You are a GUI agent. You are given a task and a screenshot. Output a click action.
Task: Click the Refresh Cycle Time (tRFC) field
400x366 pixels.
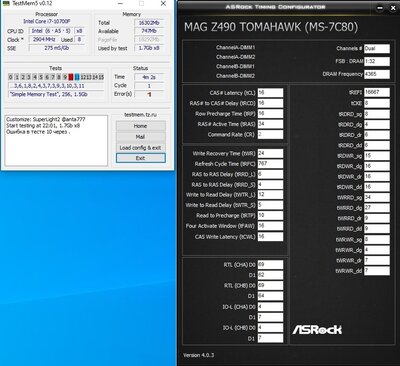point(270,164)
